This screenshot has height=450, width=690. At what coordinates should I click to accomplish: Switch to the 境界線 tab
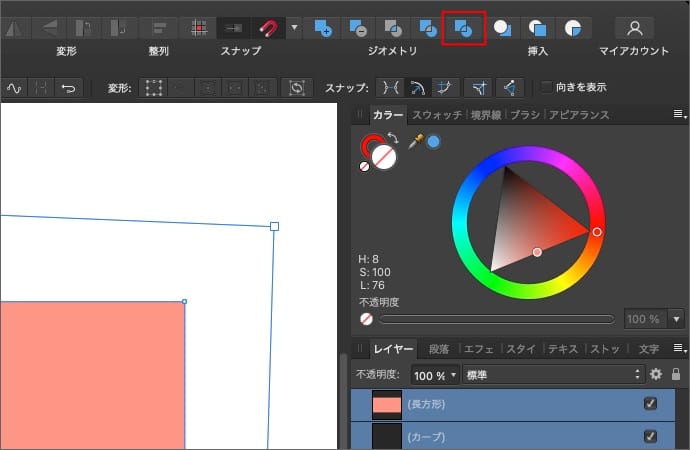click(487, 115)
